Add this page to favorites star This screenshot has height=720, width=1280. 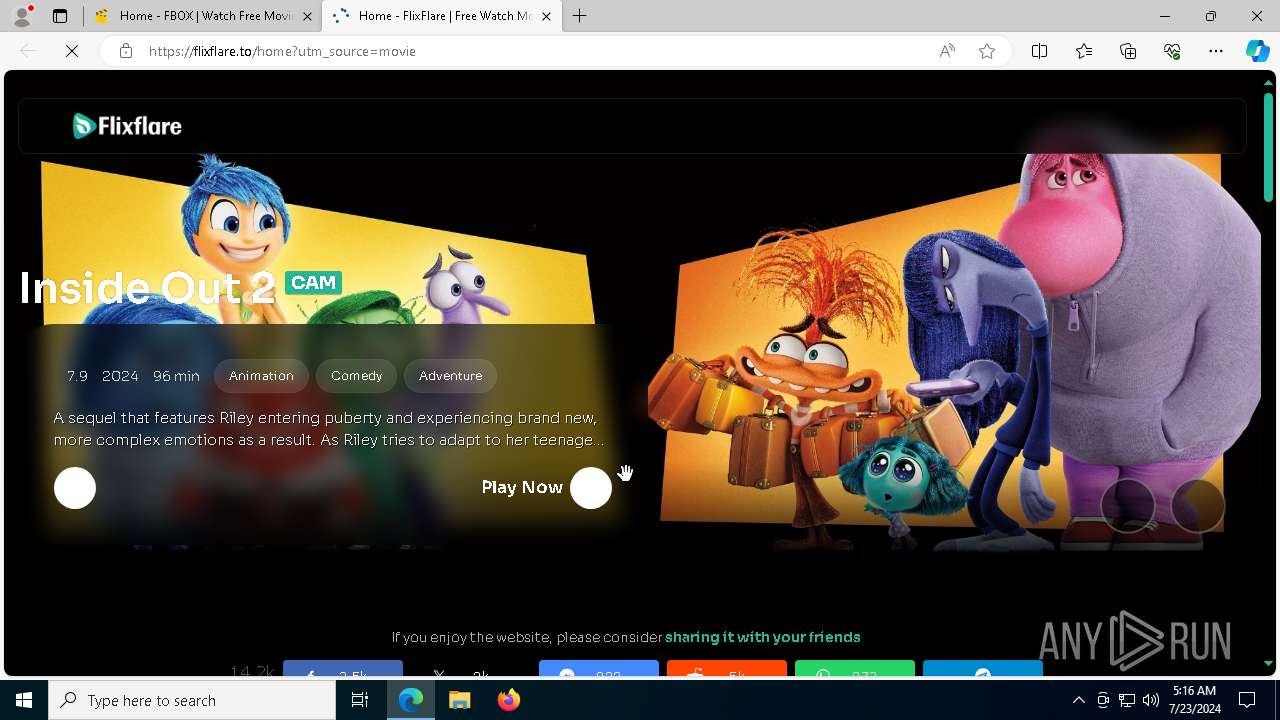987,51
